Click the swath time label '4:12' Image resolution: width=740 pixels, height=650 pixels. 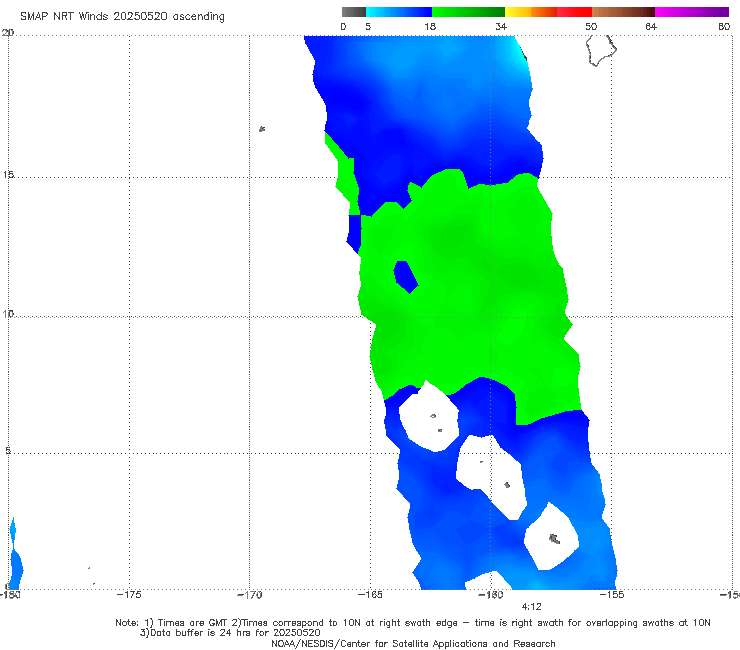point(531,607)
